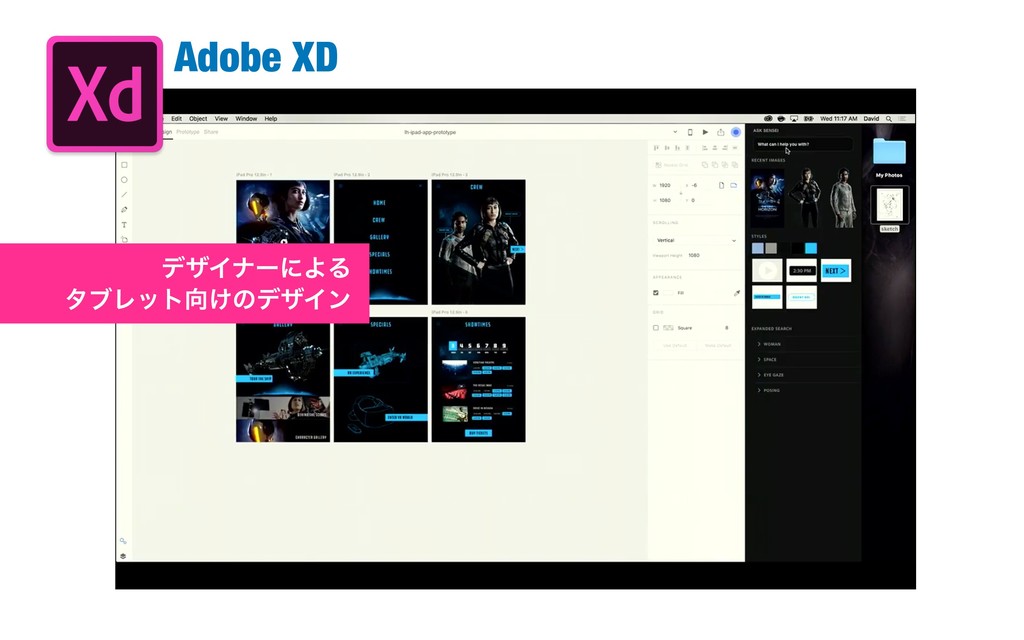Open Spotlight search in menu bar

click(x=889, y=119)
